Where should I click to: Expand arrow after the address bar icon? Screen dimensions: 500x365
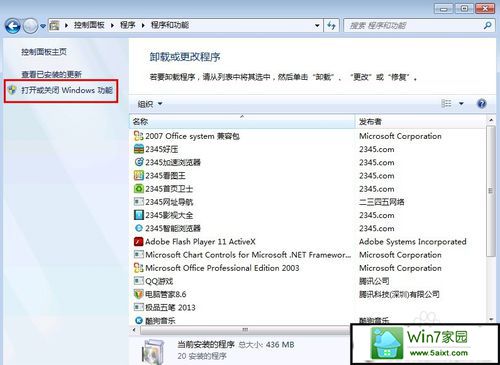pyautogui.click(x=66, y=25)
